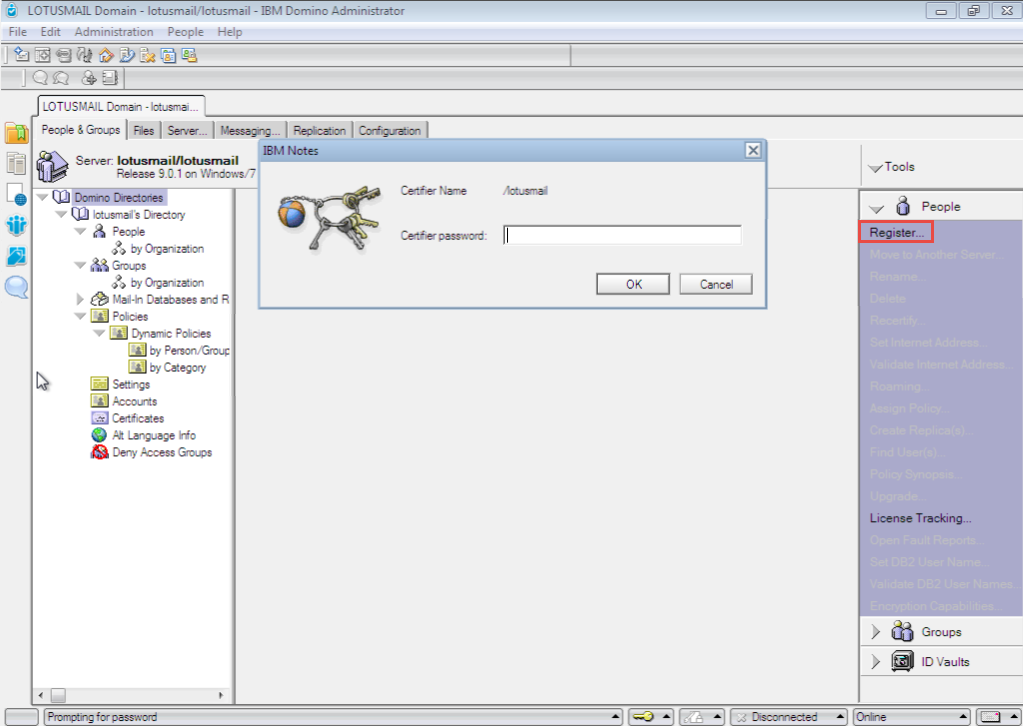
Task: Click the pink-dot mail icon in status bar
Action: [x=990, y=717]
